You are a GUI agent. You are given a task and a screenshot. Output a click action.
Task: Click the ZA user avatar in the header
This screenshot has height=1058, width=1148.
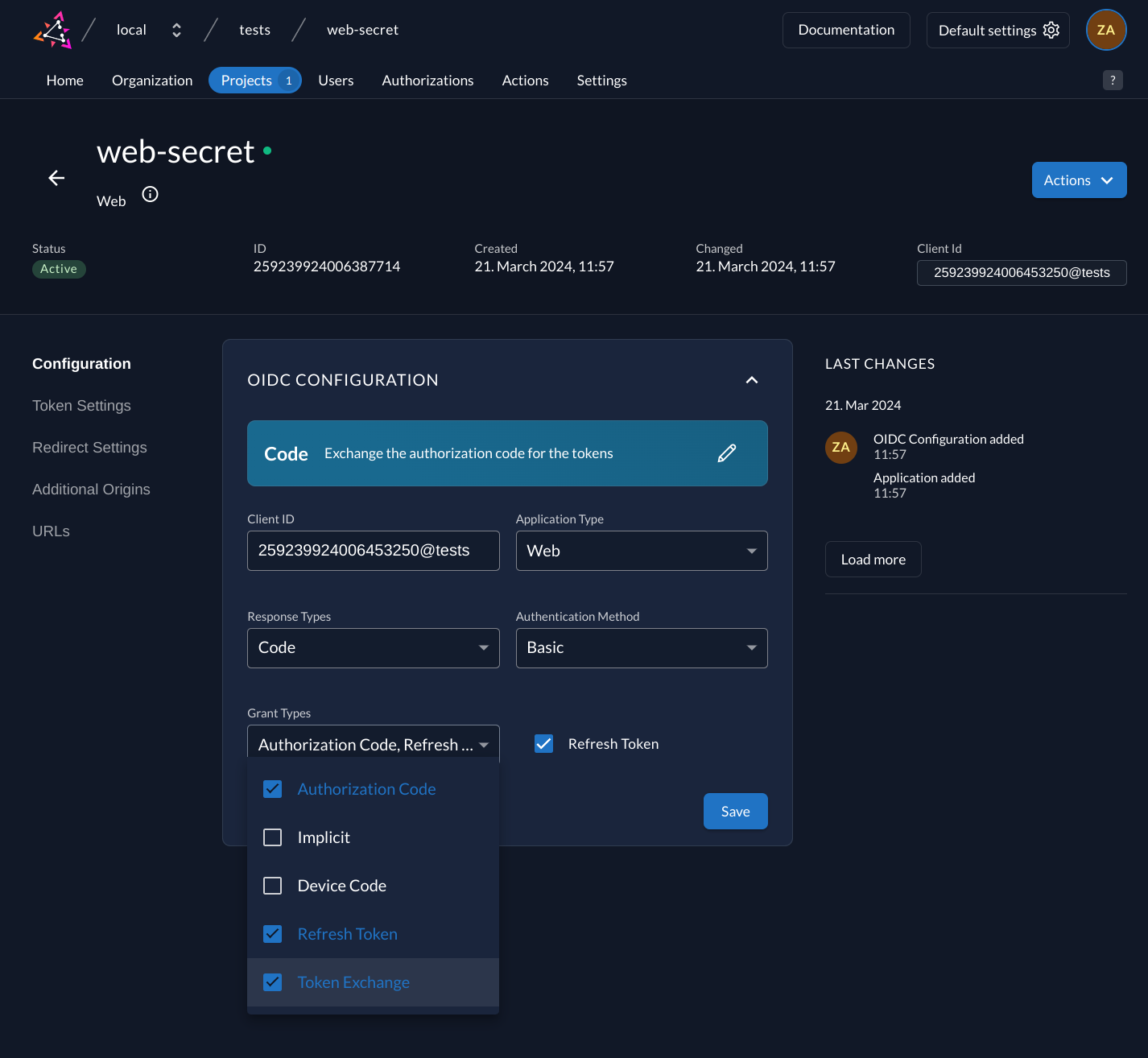(1106, 30)
